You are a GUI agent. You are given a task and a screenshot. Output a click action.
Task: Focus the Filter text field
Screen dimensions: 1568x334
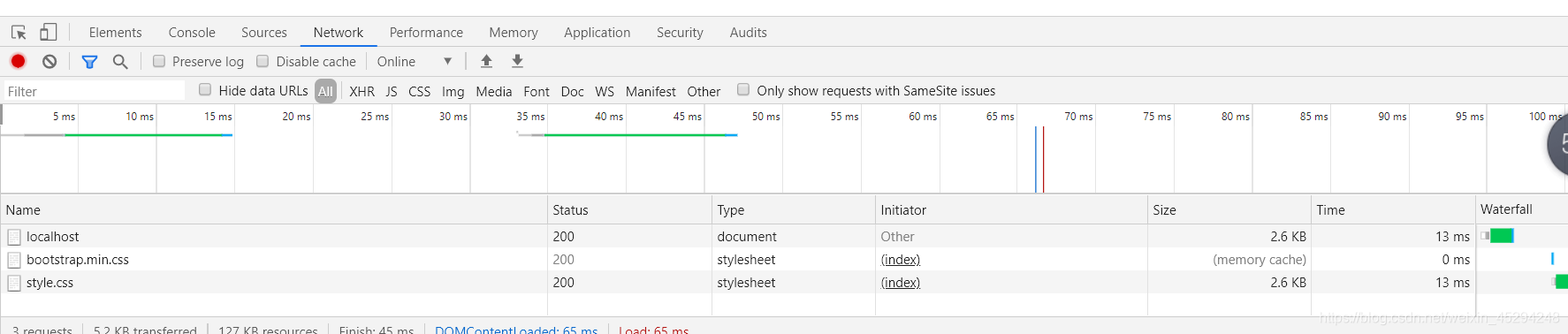tap(94, 91)
